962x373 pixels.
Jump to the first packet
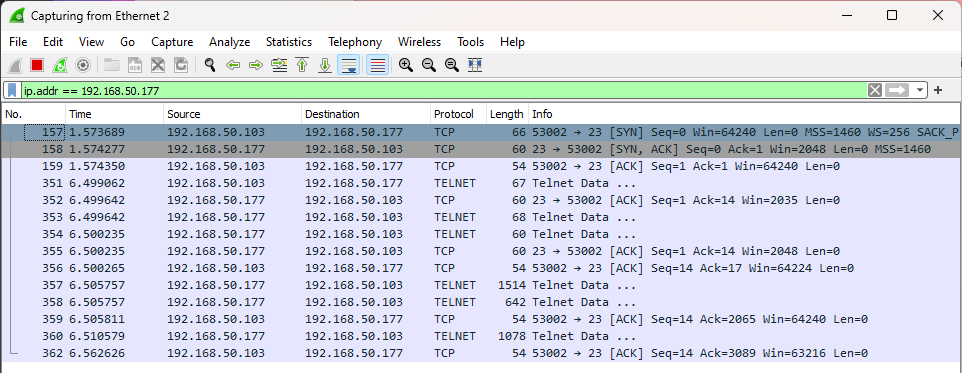pos(302,65)
